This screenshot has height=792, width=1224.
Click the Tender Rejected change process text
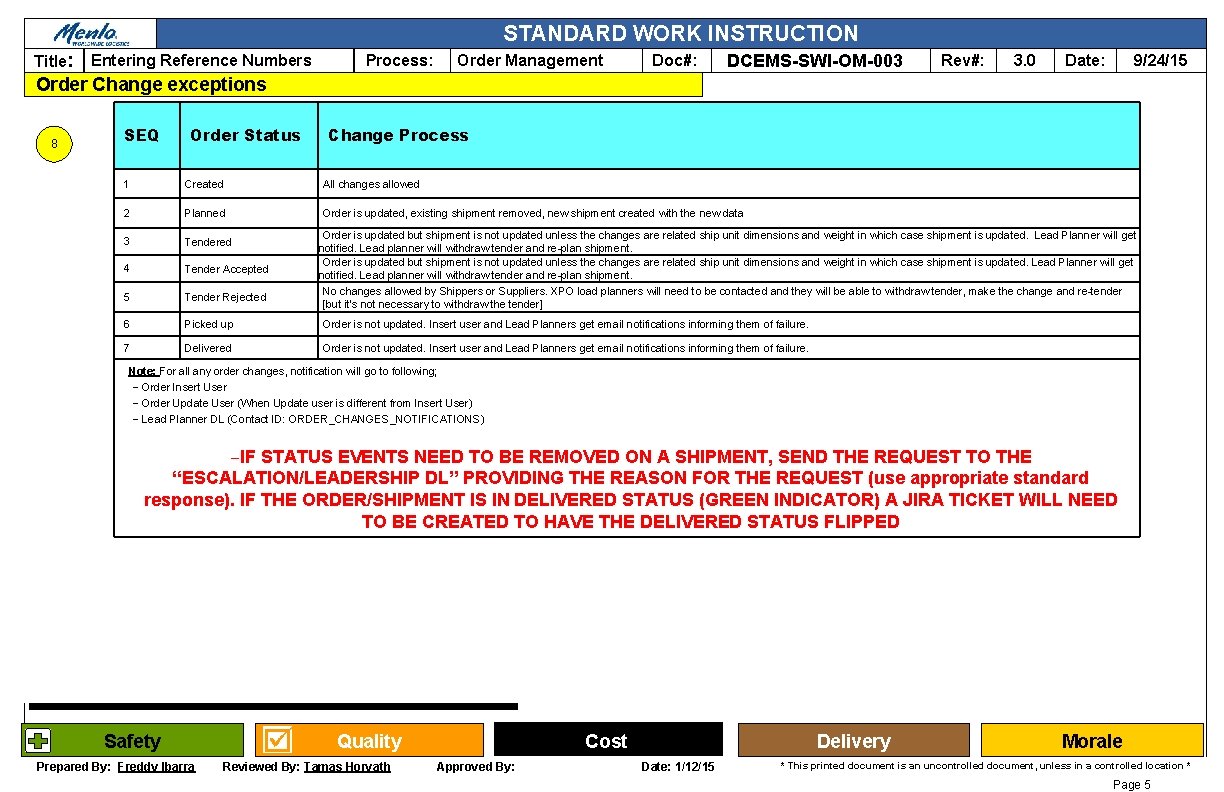coord(722,297)
